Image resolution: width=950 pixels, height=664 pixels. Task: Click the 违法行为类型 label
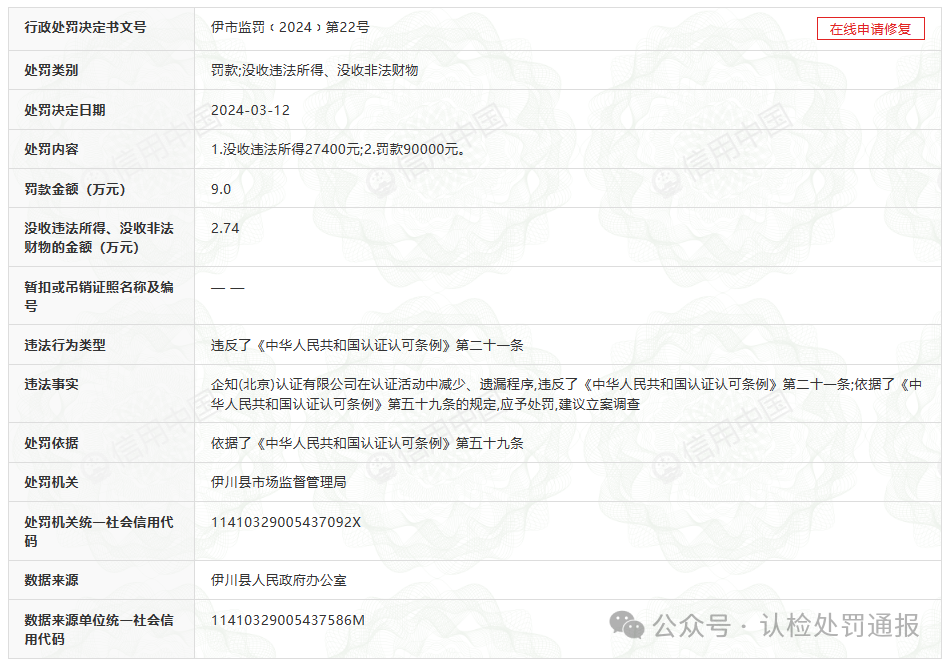point(65,345)
